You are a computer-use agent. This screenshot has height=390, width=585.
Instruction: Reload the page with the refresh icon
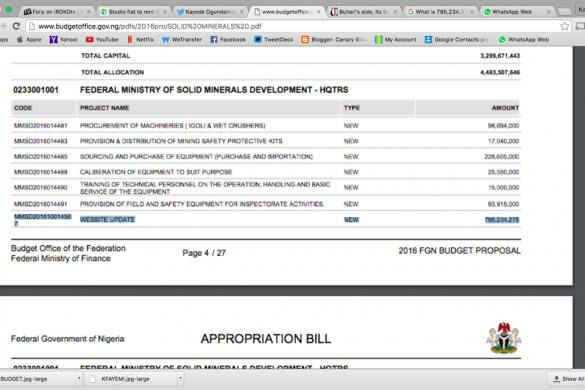(x=16, y=26)
